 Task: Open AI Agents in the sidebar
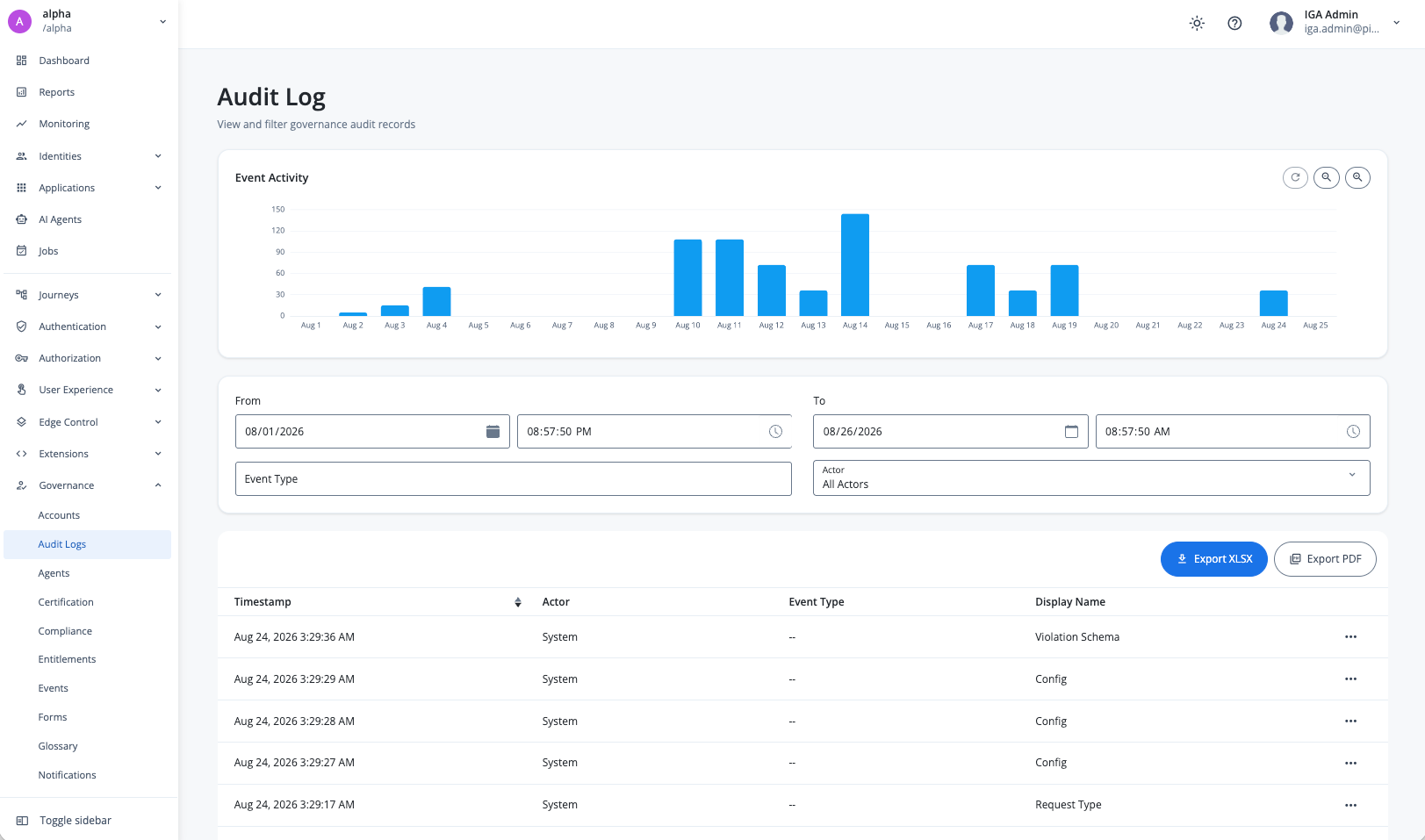tap(60, 219)
